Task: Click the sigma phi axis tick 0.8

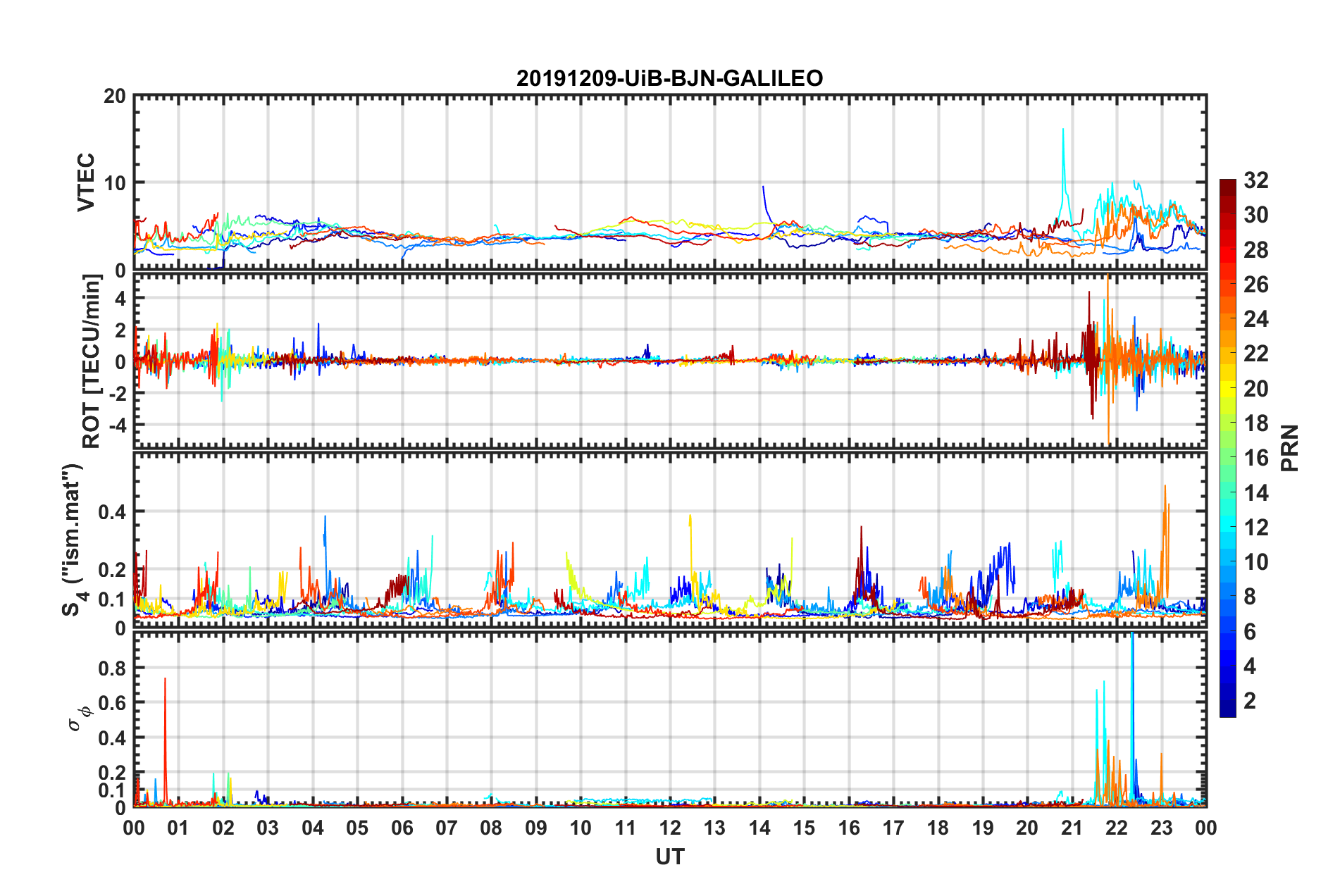Action: pos(112,668)
